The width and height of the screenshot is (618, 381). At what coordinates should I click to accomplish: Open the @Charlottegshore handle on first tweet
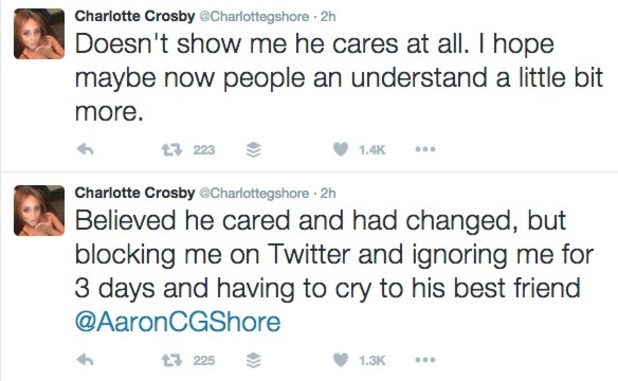pos(254,17)
